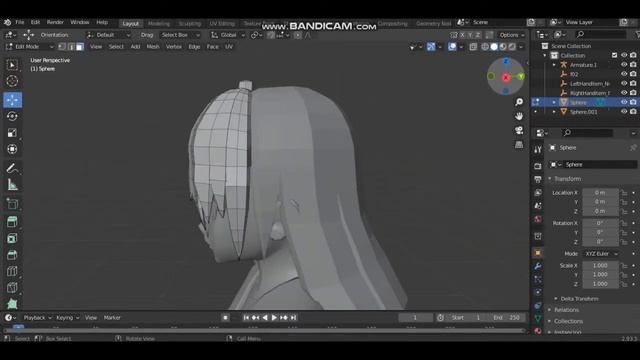640x360 pixels.
Task: Open the Mesh menu
Action: [x=153, y=47]
